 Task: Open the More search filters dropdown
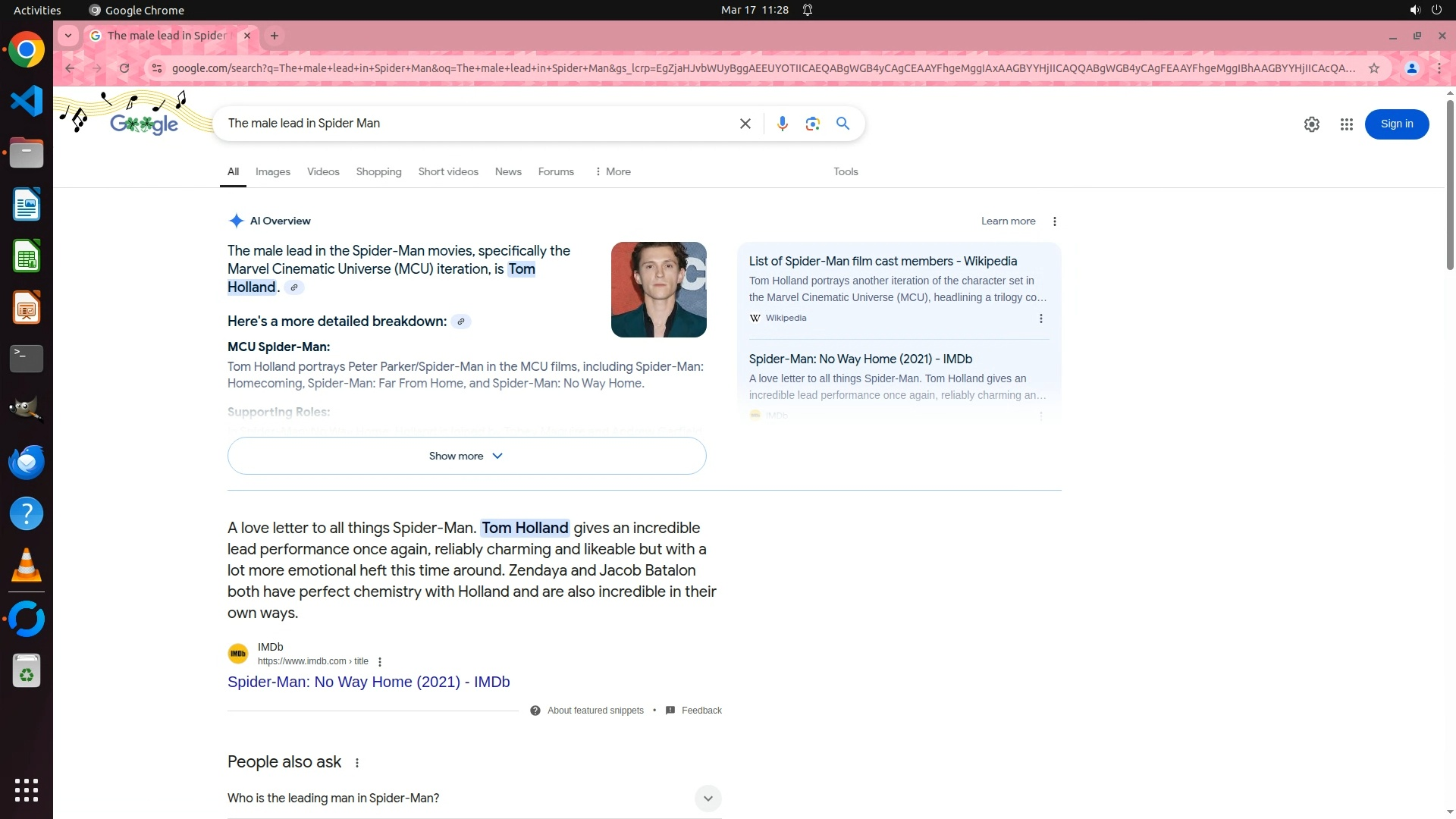(x=613, y=172)
